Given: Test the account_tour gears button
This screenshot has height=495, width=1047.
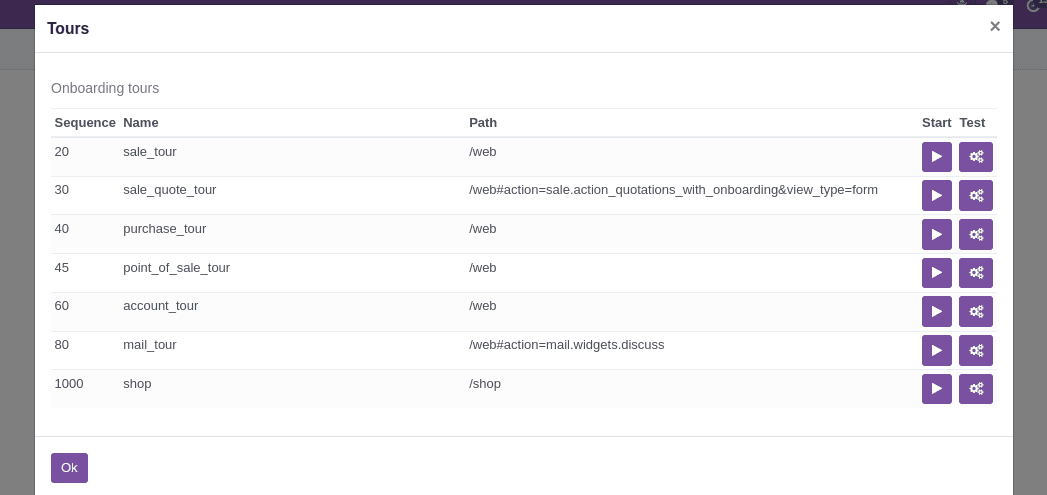Looking at the screenshot, I should point(976,311).
